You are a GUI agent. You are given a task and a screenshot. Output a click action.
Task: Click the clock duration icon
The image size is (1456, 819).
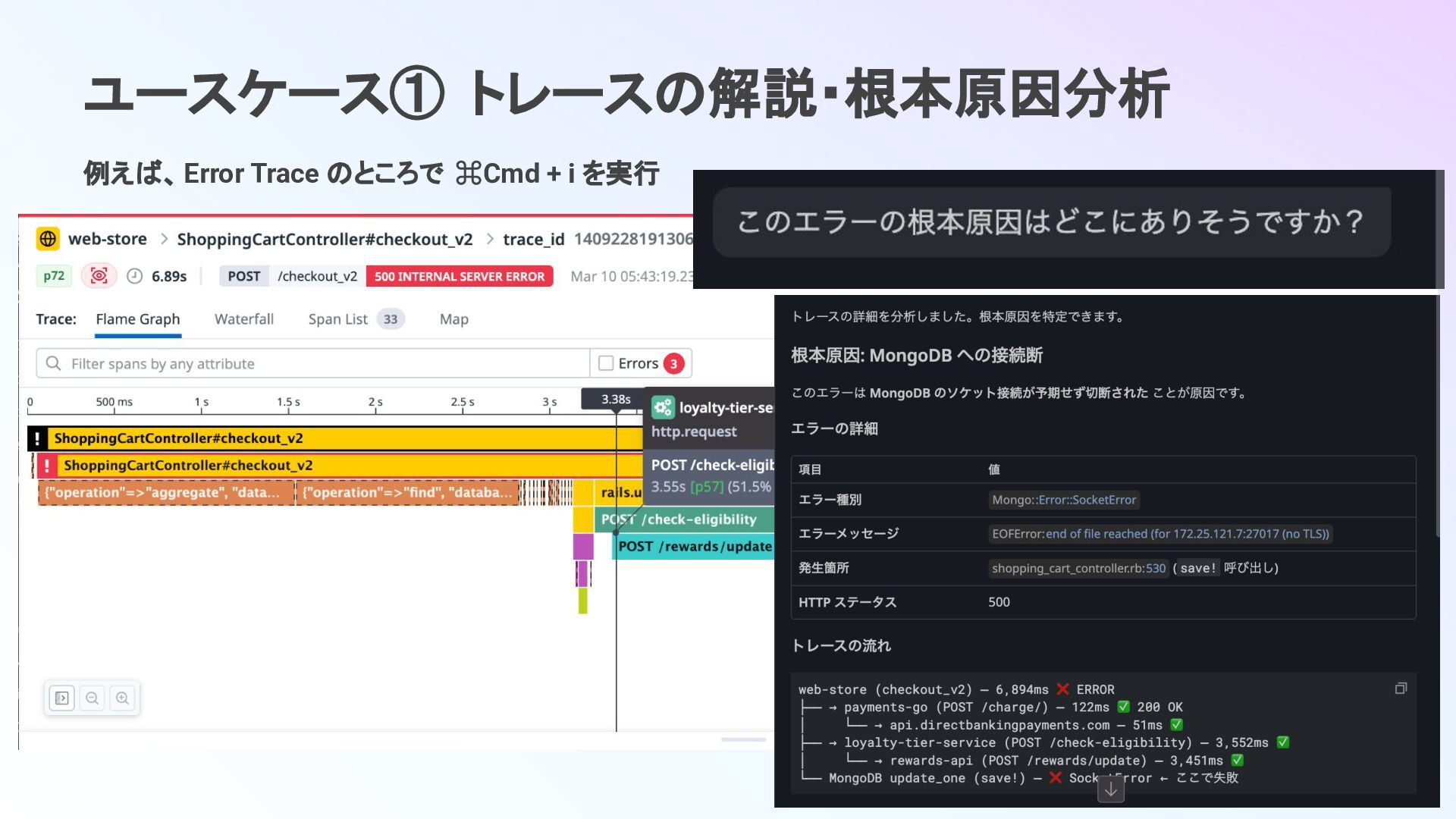[134, 276]
